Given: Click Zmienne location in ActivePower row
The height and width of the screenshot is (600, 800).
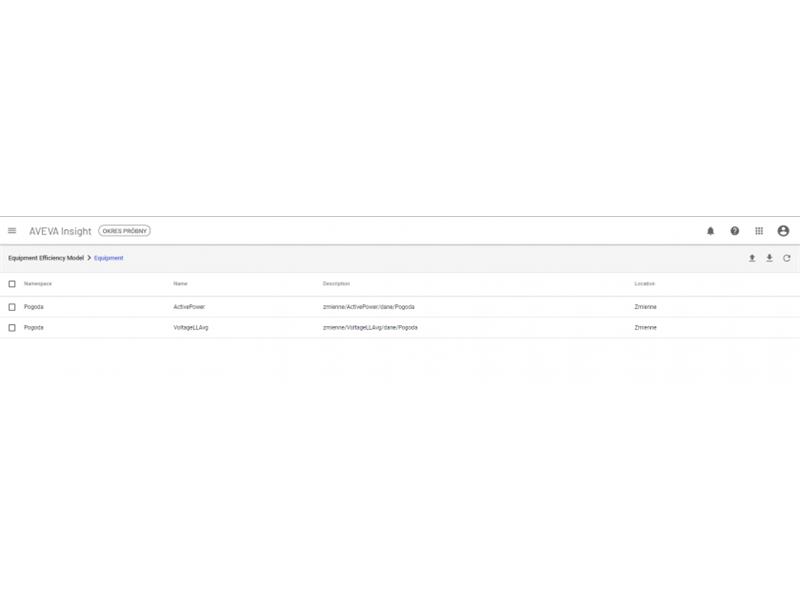Looking at the screenshot, I should coord(645,307).
